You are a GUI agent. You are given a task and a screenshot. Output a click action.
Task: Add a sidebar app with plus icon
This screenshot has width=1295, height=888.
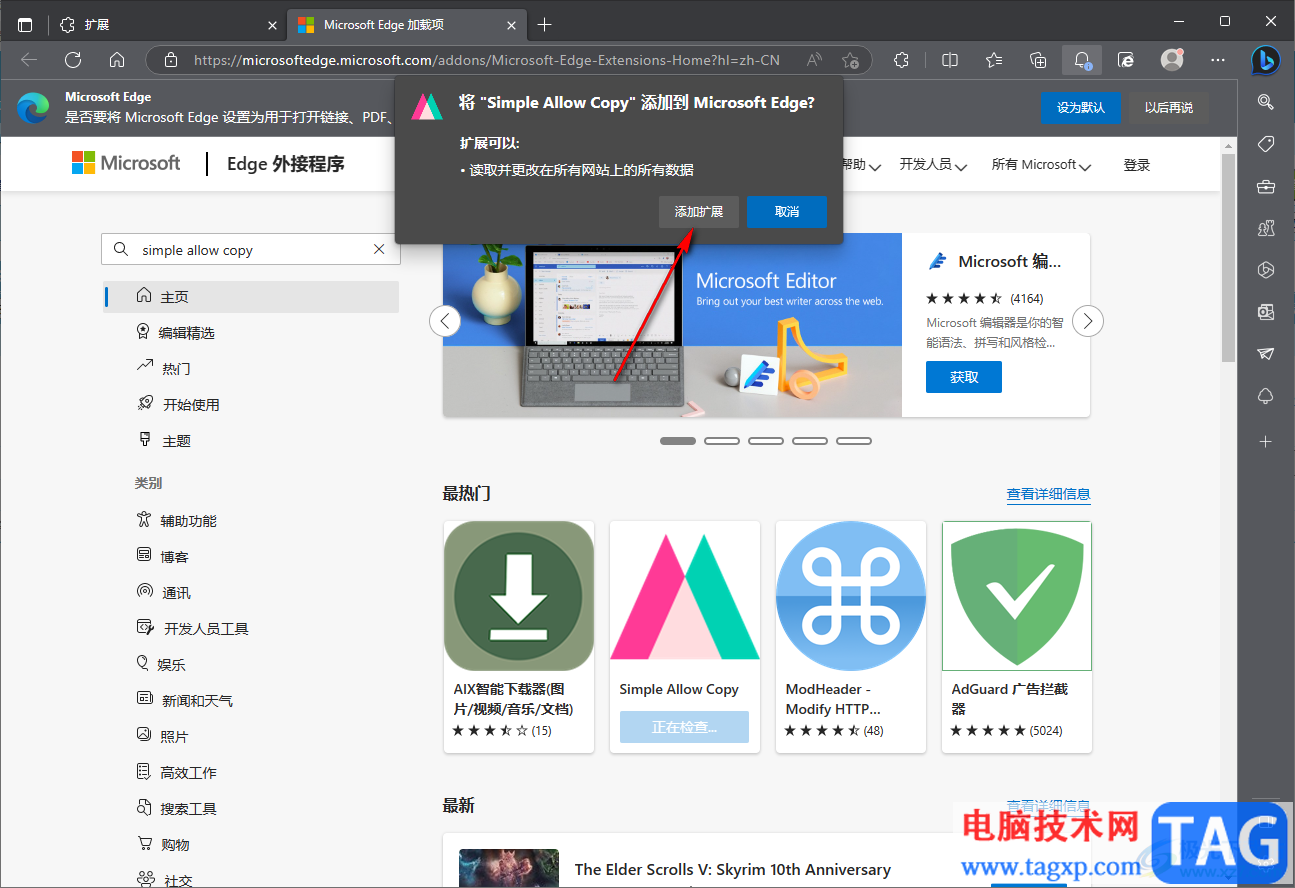[x=1265, y=441]
